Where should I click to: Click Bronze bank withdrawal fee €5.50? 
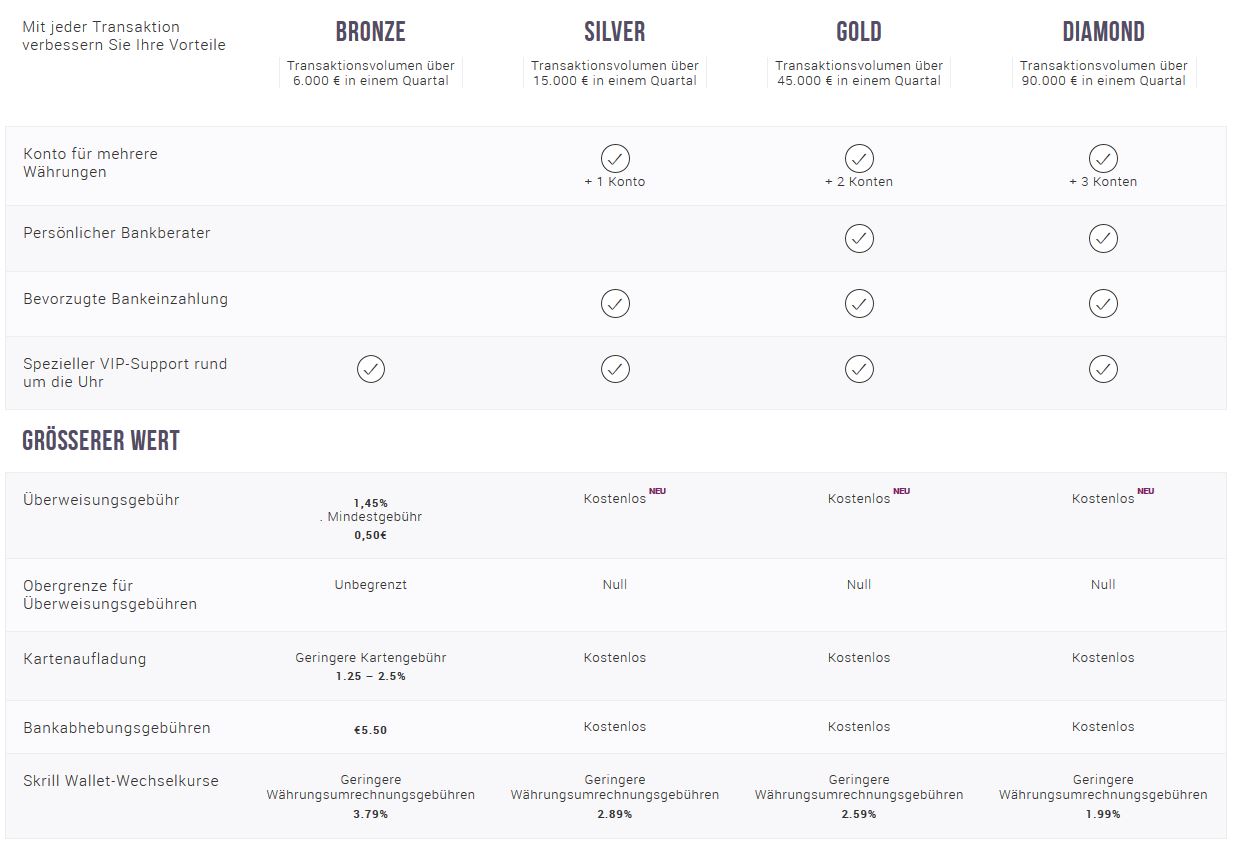tap(371, 730)
